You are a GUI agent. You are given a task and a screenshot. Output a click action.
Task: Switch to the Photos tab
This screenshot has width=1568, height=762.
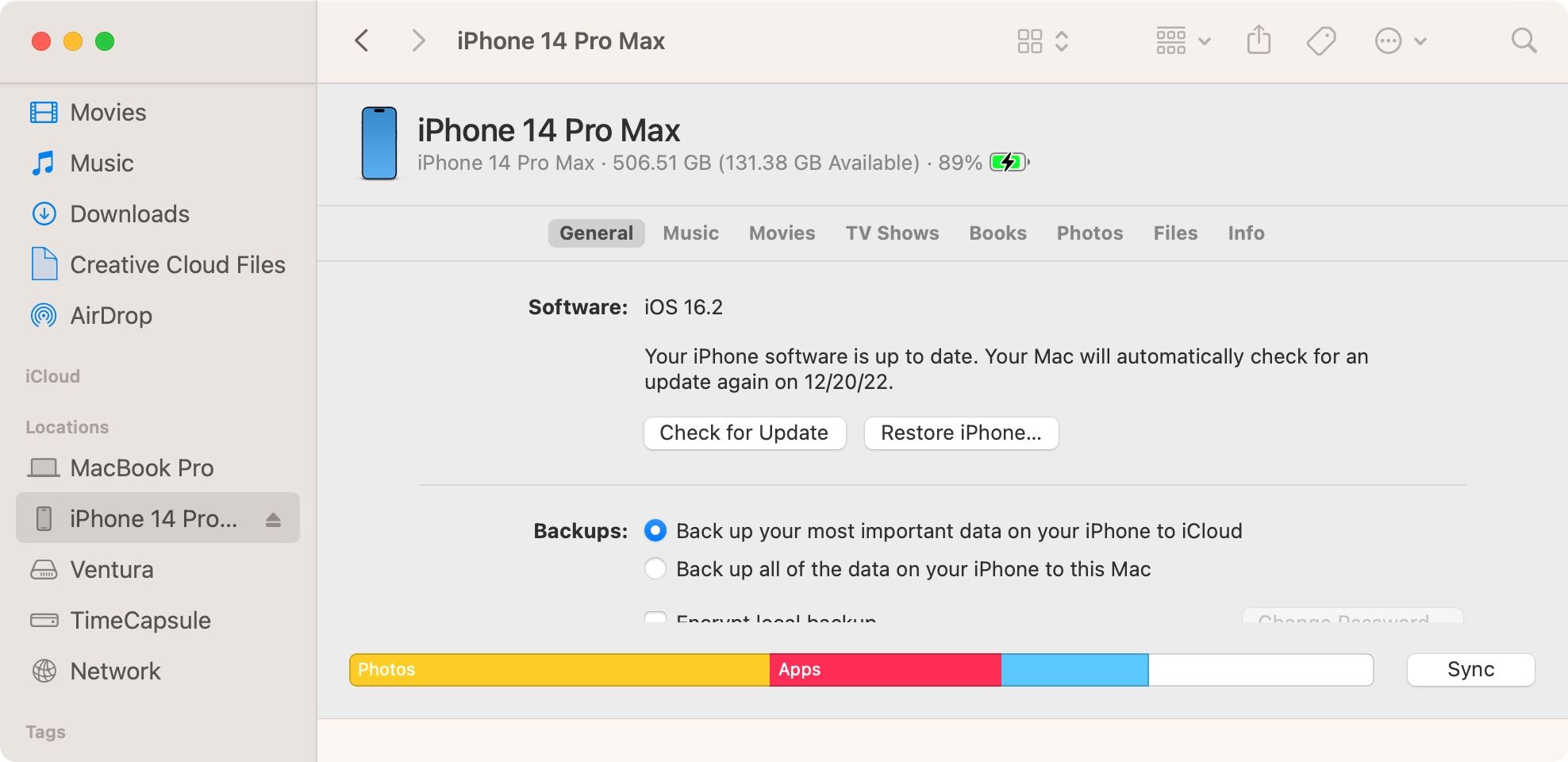coord(1090,233)
